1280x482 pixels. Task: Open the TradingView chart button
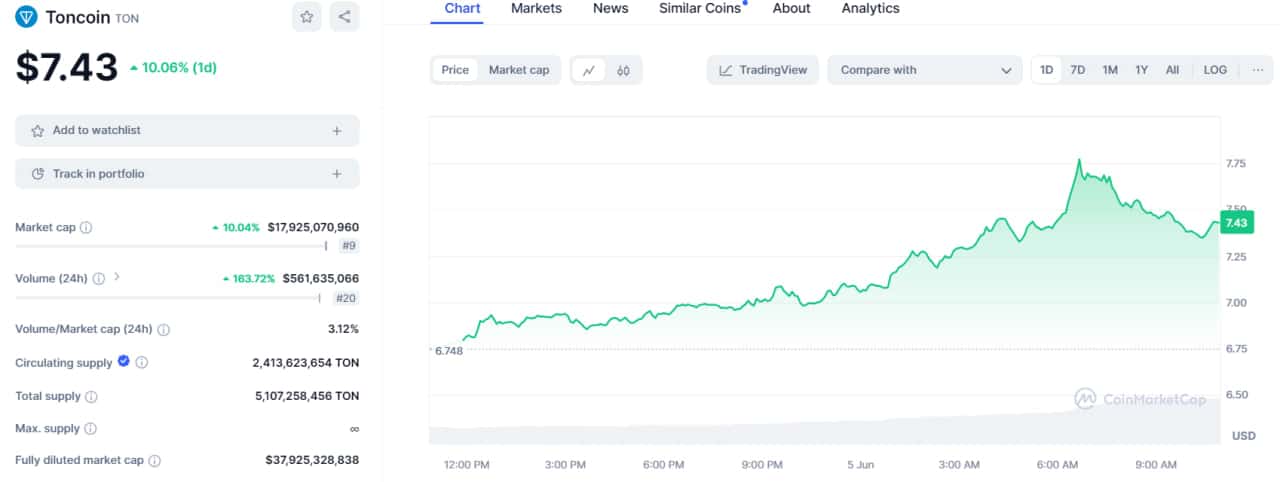[763, 70]
